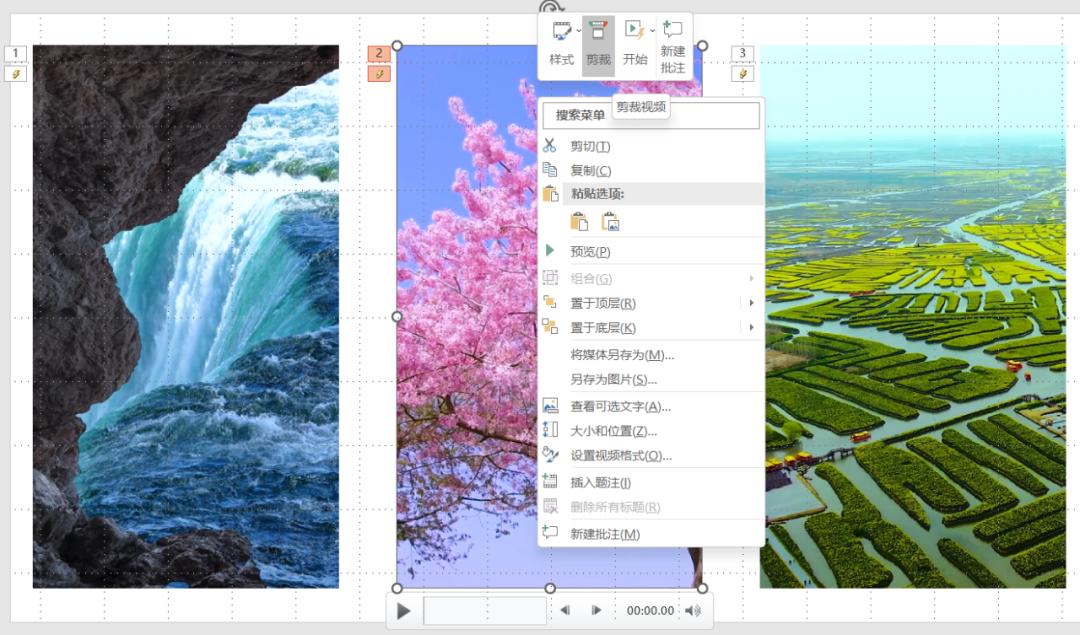The width and height of the screenshot is (1080, 635).
Task: Click the lightning animation icon under marker 1
Action: click(15, 74)
